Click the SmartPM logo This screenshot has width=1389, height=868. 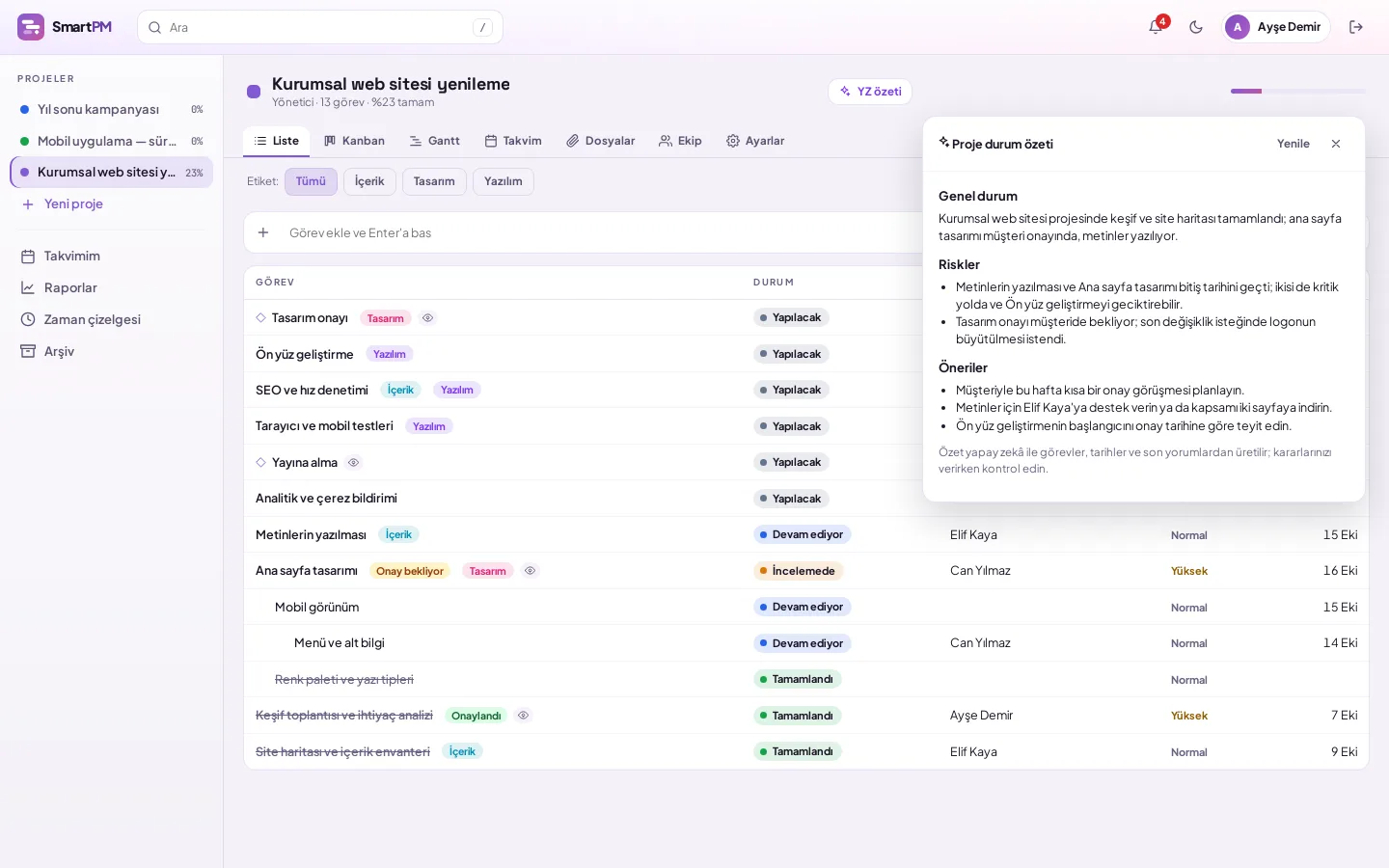[x=65, y=27]
